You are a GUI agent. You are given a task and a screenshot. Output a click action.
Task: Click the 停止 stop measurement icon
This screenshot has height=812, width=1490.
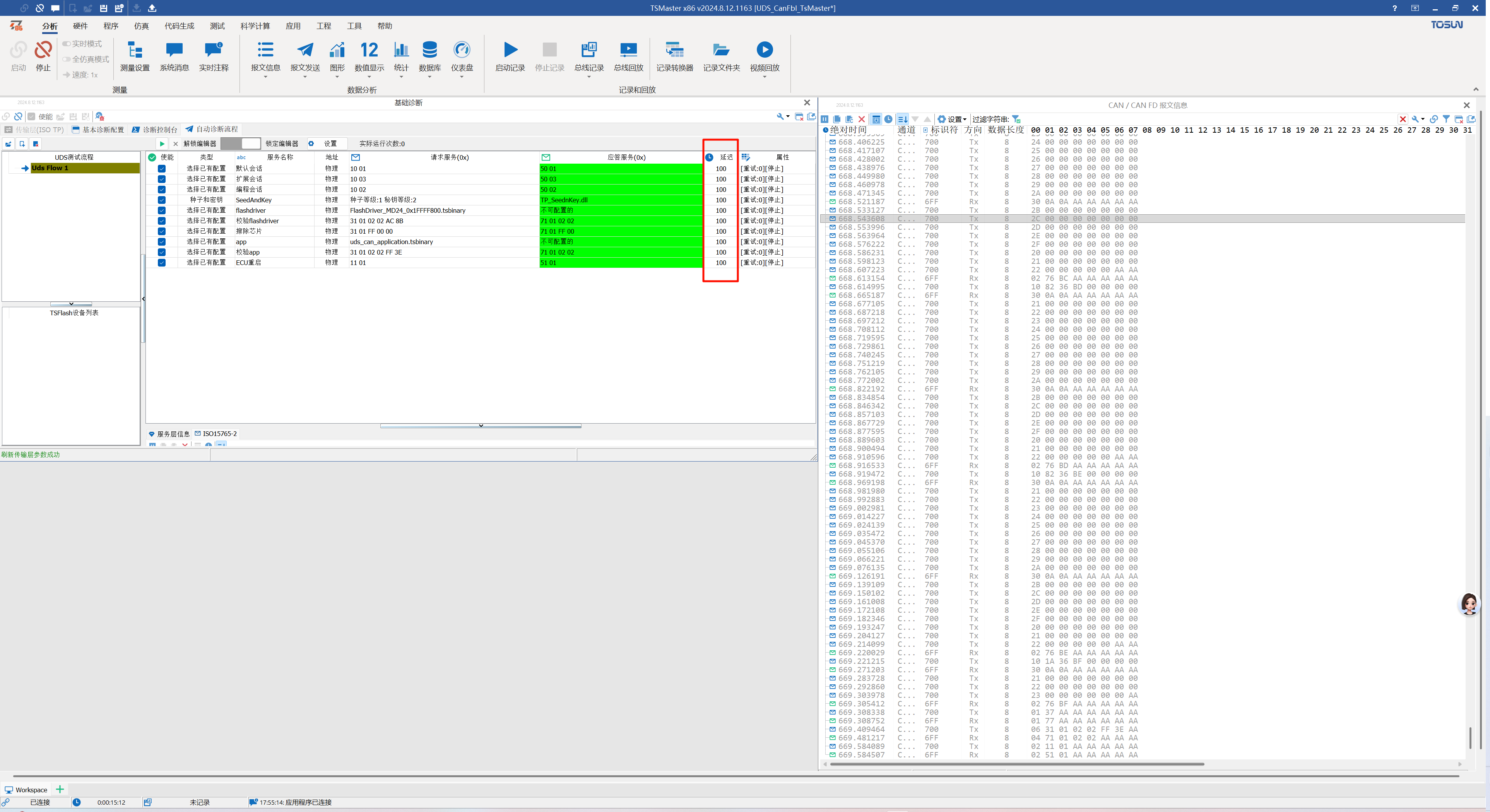click(x=43, y=50)
